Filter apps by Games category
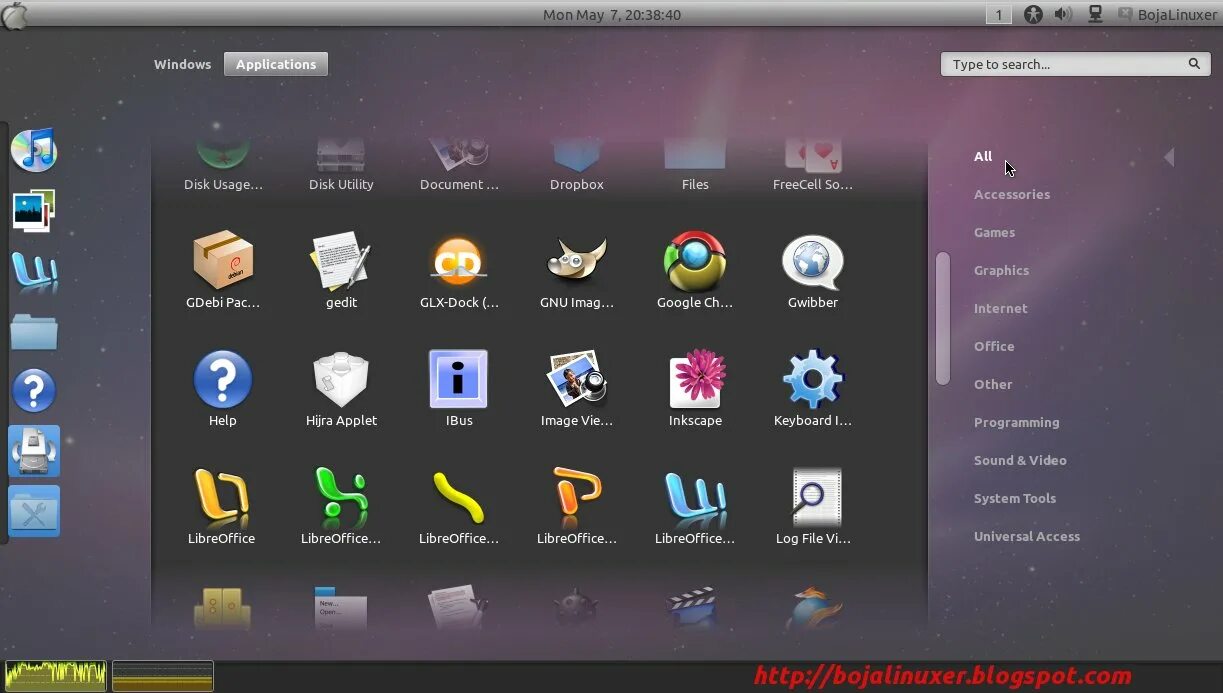The width and height of the screenshot is (1223, 693). point(994,232)
